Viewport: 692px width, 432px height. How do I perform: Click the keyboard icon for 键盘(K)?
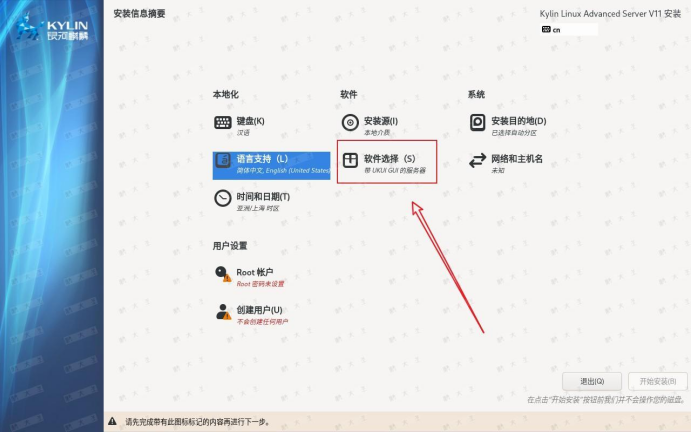click(x=222, y=122)
